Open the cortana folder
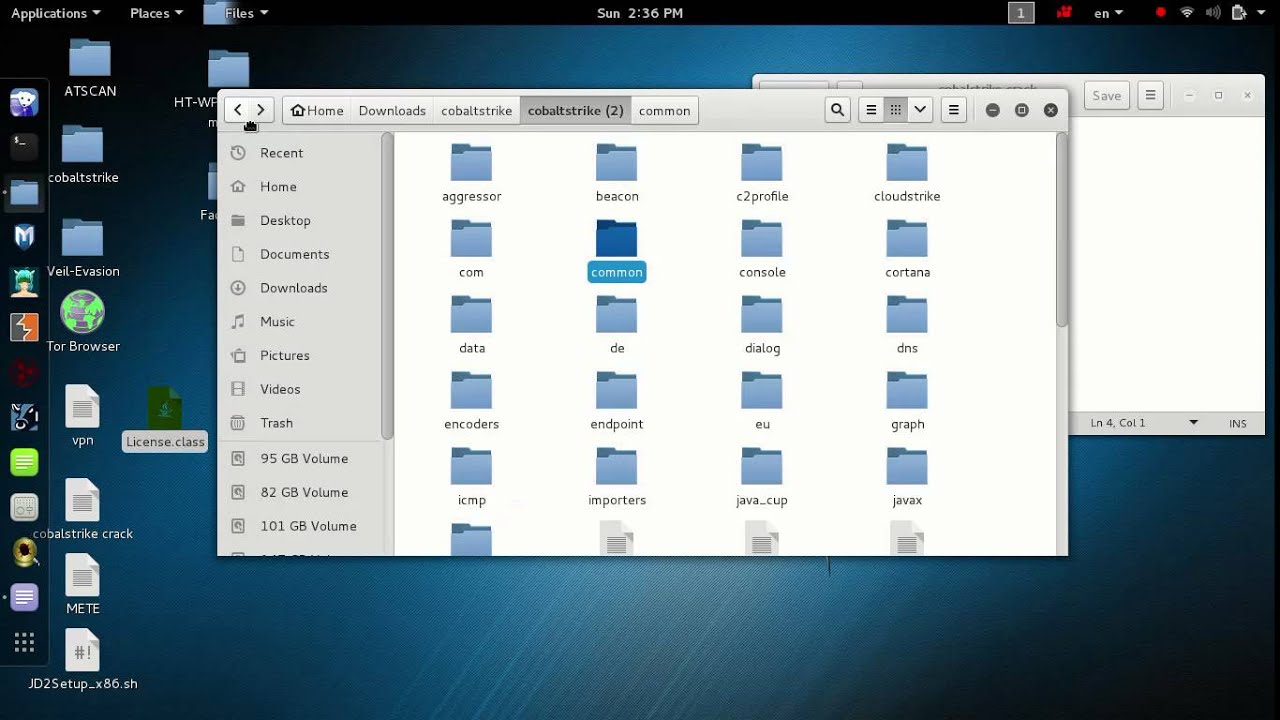1280x720 pixels. 907,249
